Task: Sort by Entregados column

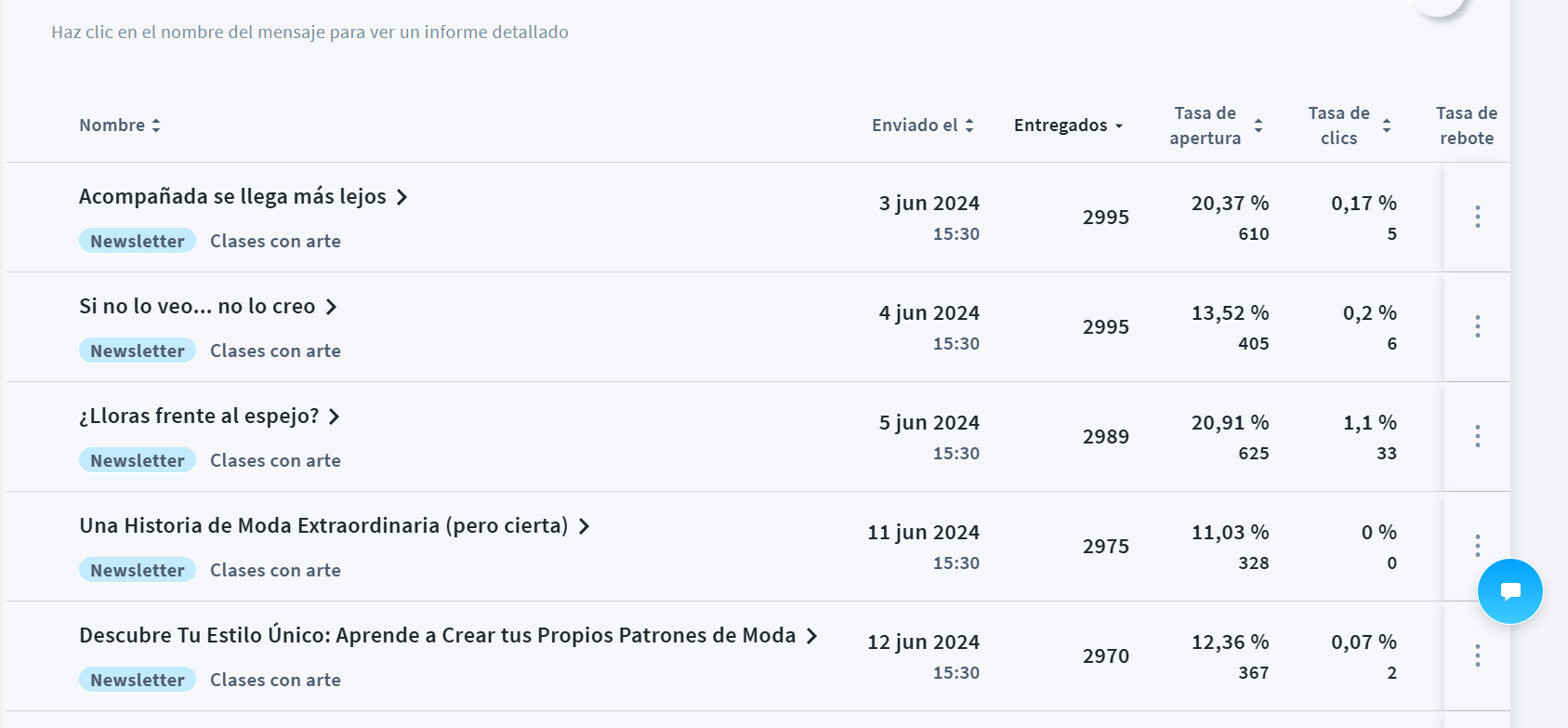Action: pyautogui.click(x=1068, y=126)
